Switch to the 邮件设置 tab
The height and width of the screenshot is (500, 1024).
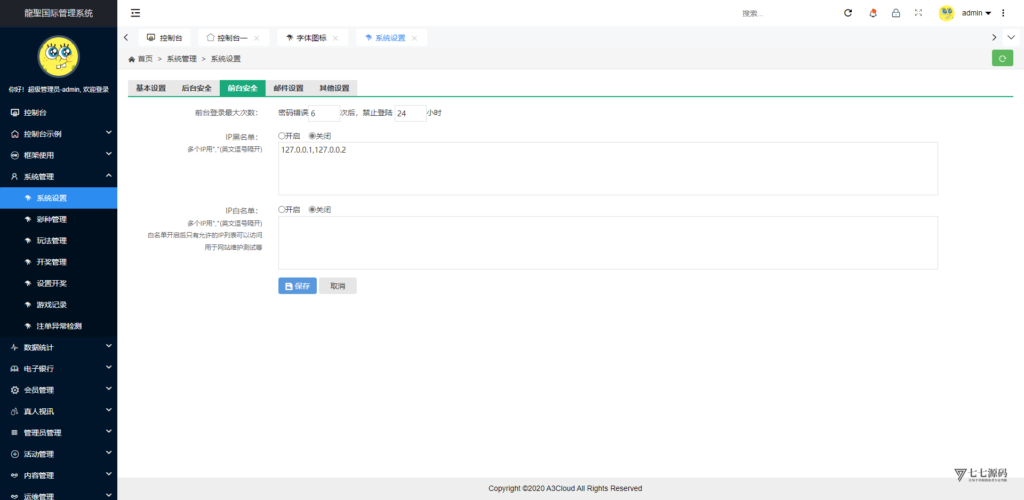point(288,88)
